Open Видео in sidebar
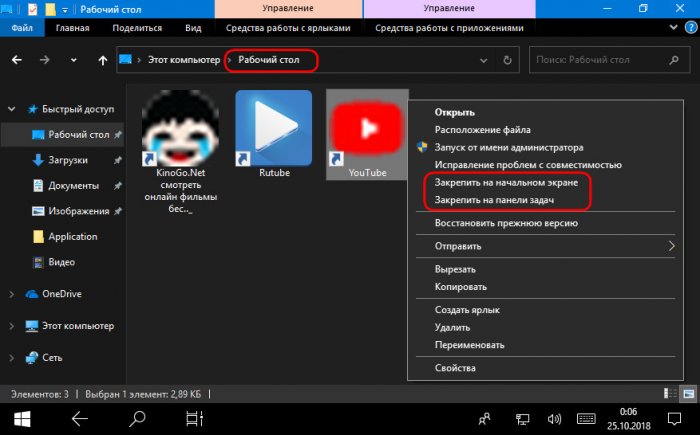The image size is (700, 435). coord(62,262)
